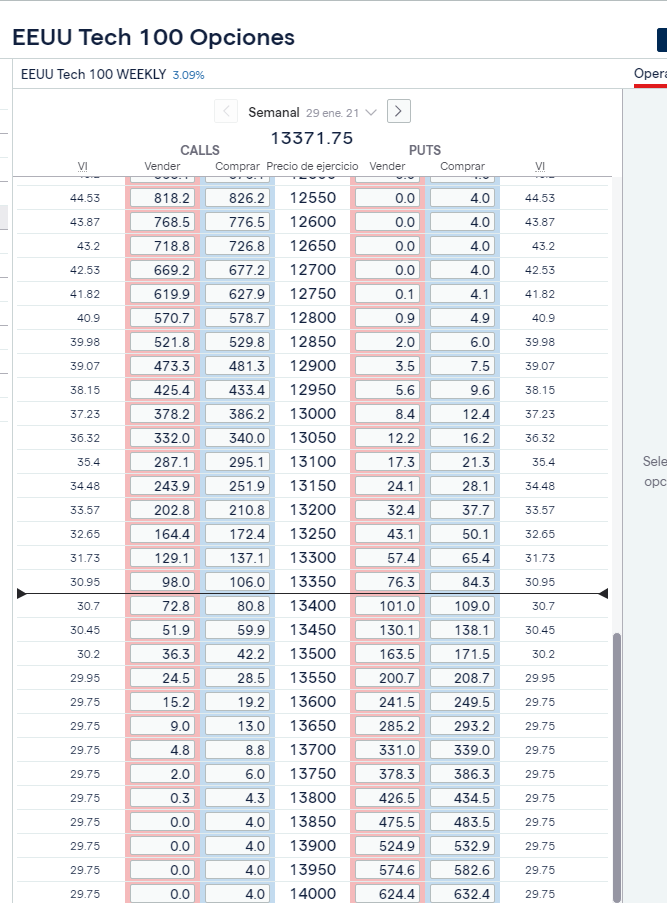Image resolution: width=667 pixels, height=903 pixels.
Task: Click call Vender price 98.0 at strike 13350
Action: 163,582
